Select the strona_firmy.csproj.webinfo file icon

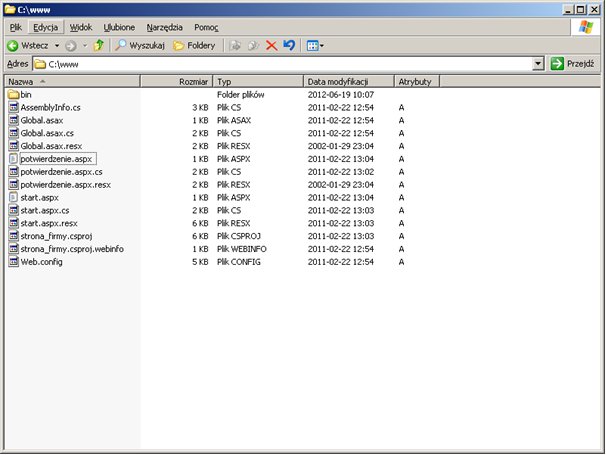pyautogui.click(x=14, y=249)
